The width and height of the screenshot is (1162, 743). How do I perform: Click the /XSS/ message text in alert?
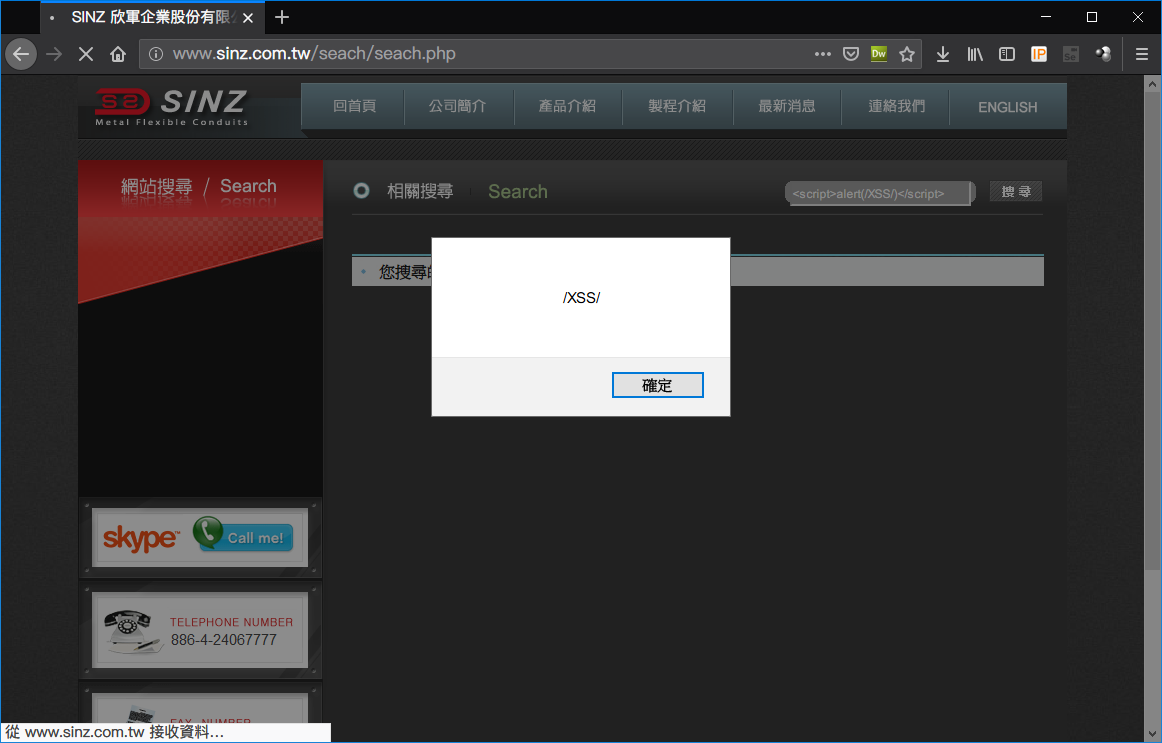[581, 298]
